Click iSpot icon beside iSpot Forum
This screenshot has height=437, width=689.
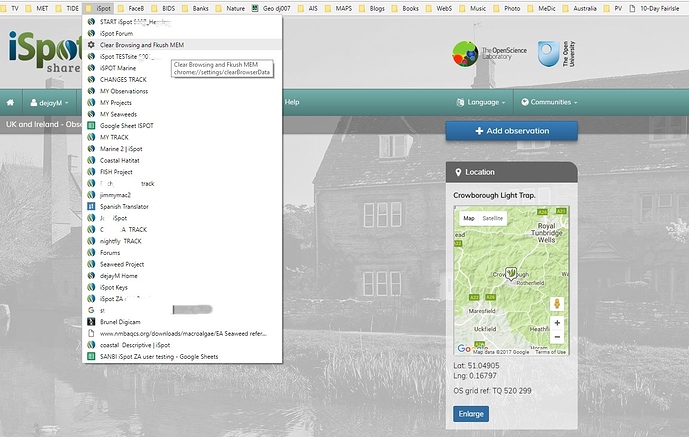tap(91, 33)
